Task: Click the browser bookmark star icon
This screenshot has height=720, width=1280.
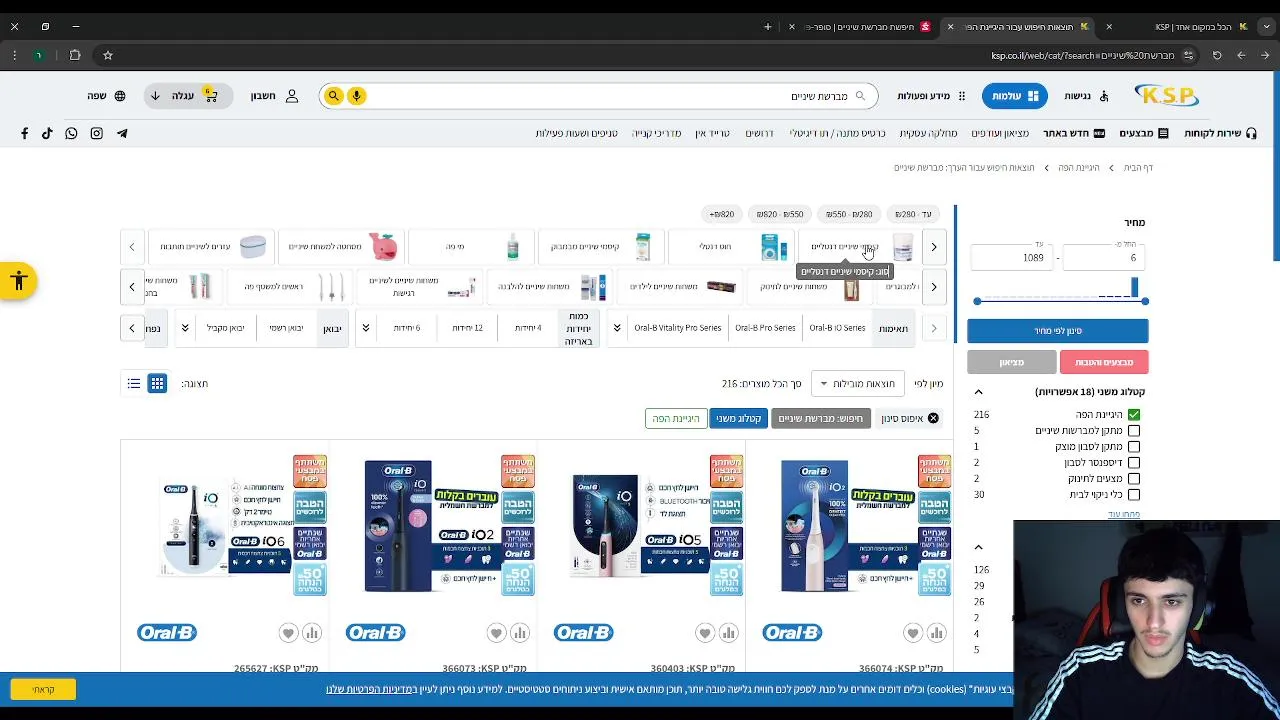Action: (108, 55)
